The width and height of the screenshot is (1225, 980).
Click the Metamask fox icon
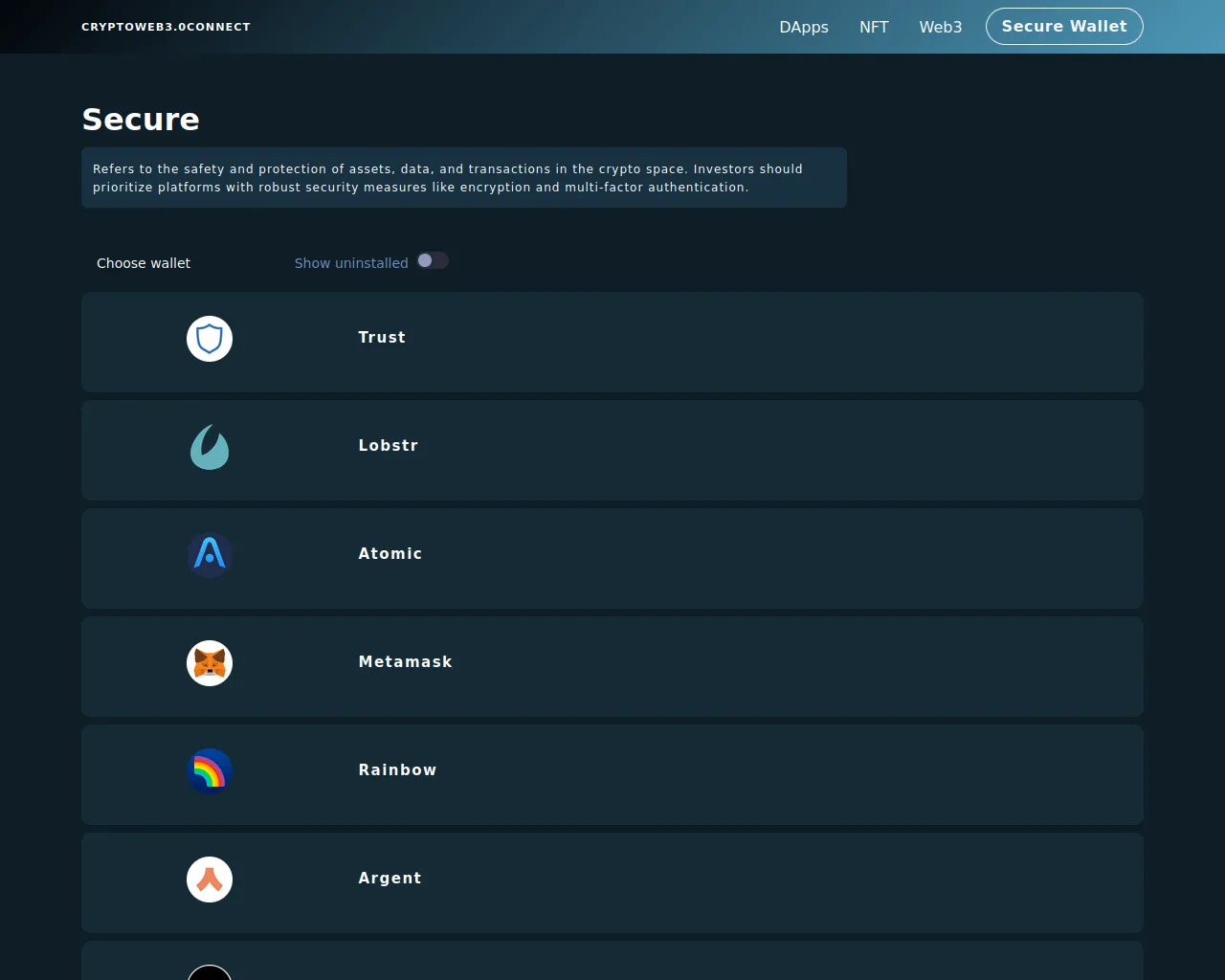point(210,663)
